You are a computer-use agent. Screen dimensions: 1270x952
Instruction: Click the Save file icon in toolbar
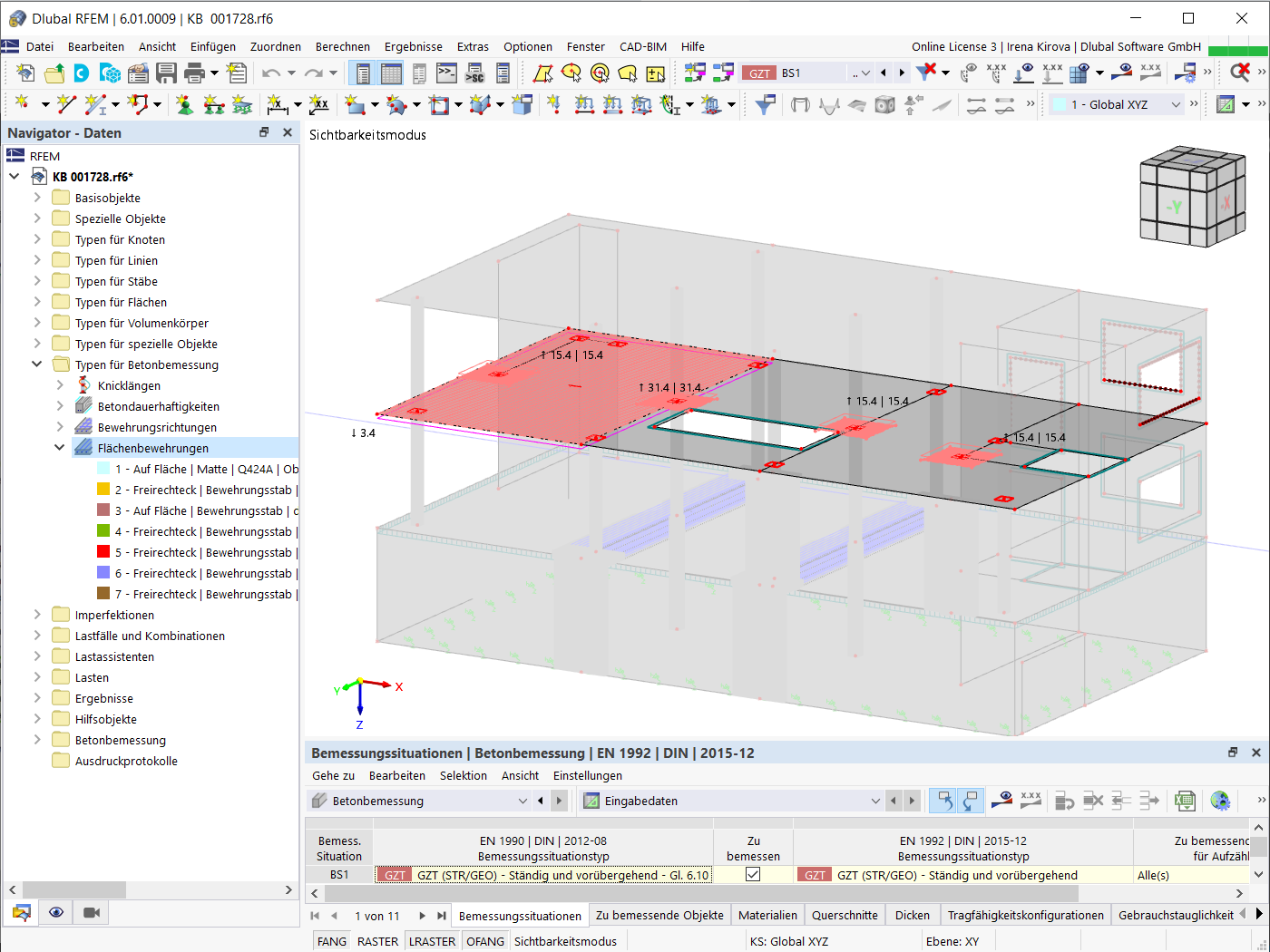pyautogui.click(x=166, y=73)
